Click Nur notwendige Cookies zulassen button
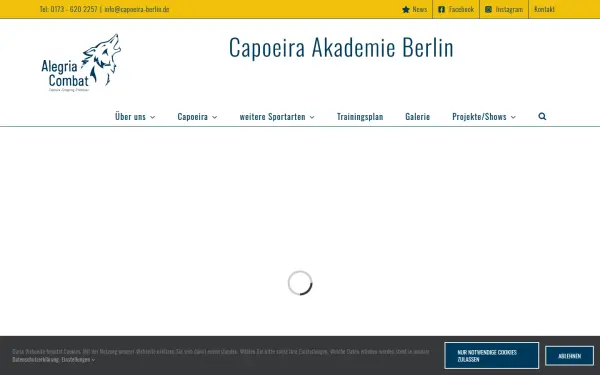 (491, 355)
